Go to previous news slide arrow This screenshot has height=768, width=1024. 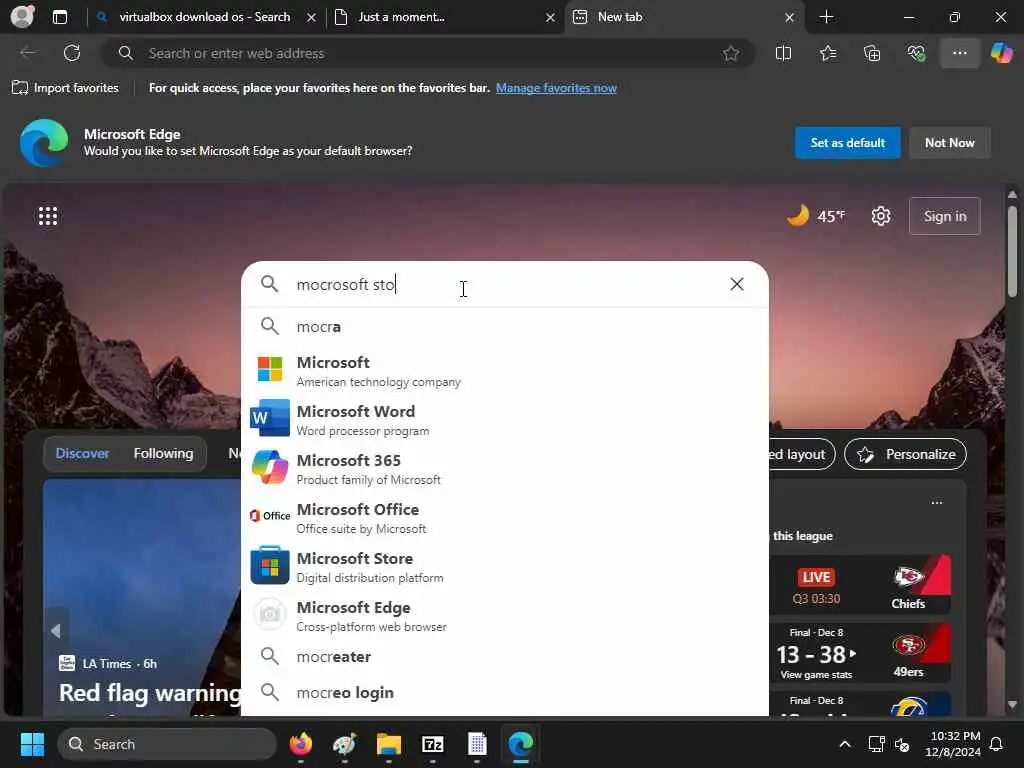(x=56, y=630)
